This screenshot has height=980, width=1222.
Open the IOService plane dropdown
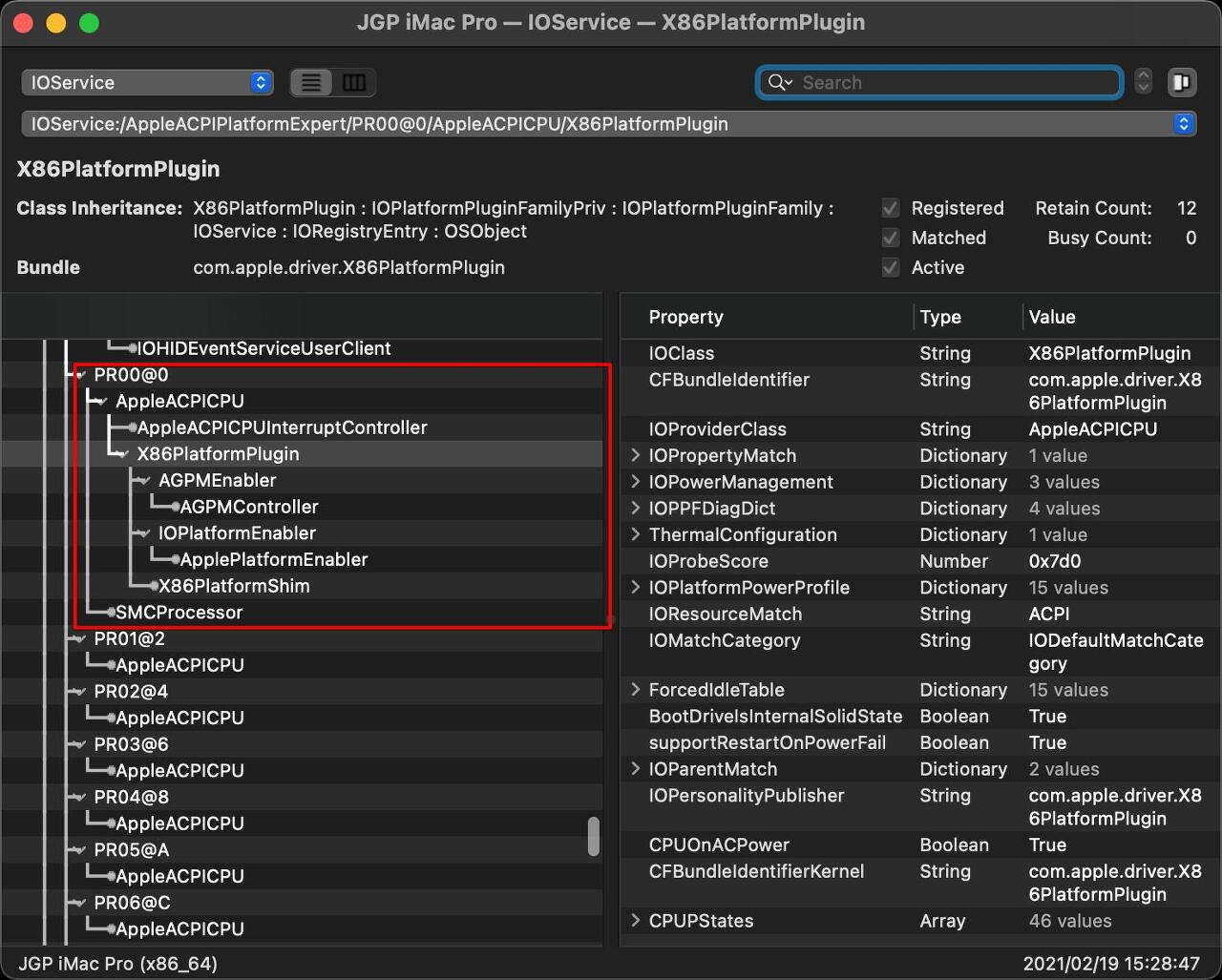pos(147,82)
